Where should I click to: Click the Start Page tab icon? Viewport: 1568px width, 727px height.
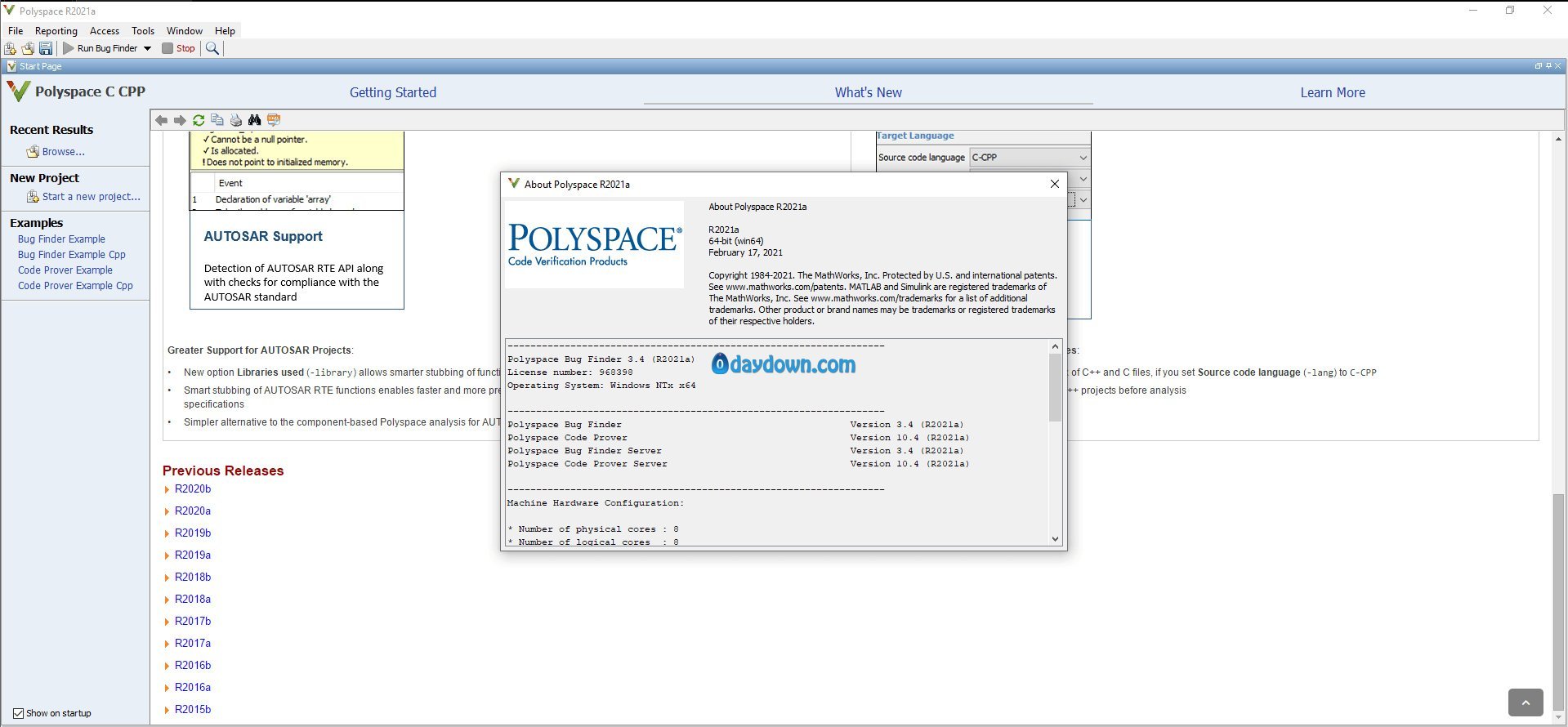coord(11,66)
